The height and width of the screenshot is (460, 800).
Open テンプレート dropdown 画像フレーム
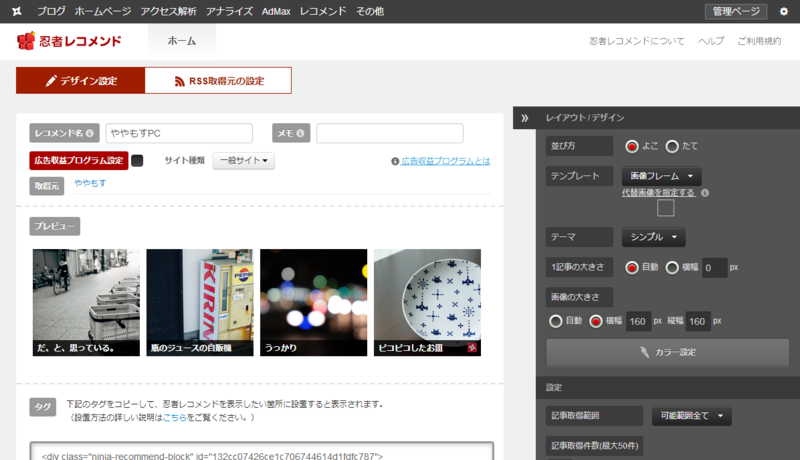(661, 176)
